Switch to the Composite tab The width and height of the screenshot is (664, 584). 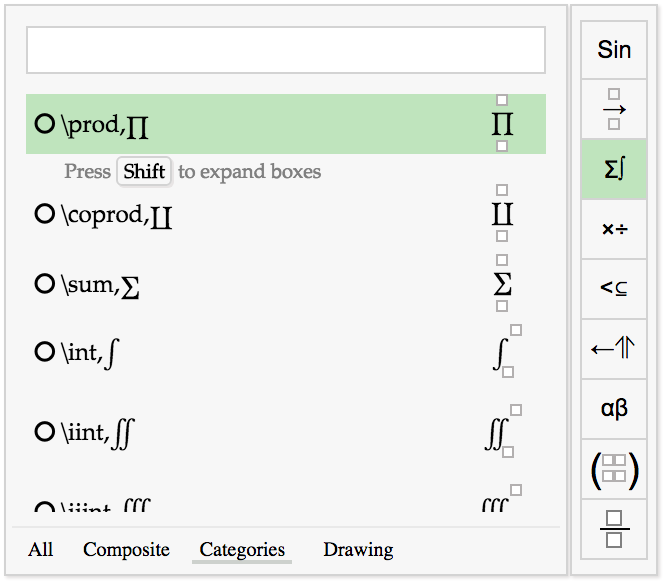point(126,550)
